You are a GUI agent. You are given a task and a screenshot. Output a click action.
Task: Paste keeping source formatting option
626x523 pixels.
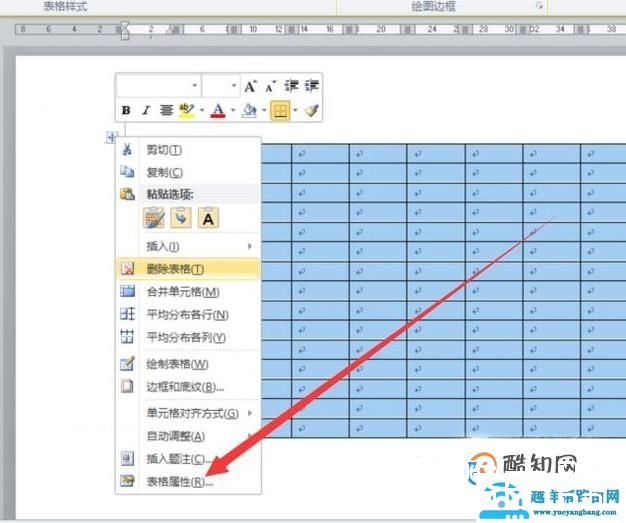[154, 218]
